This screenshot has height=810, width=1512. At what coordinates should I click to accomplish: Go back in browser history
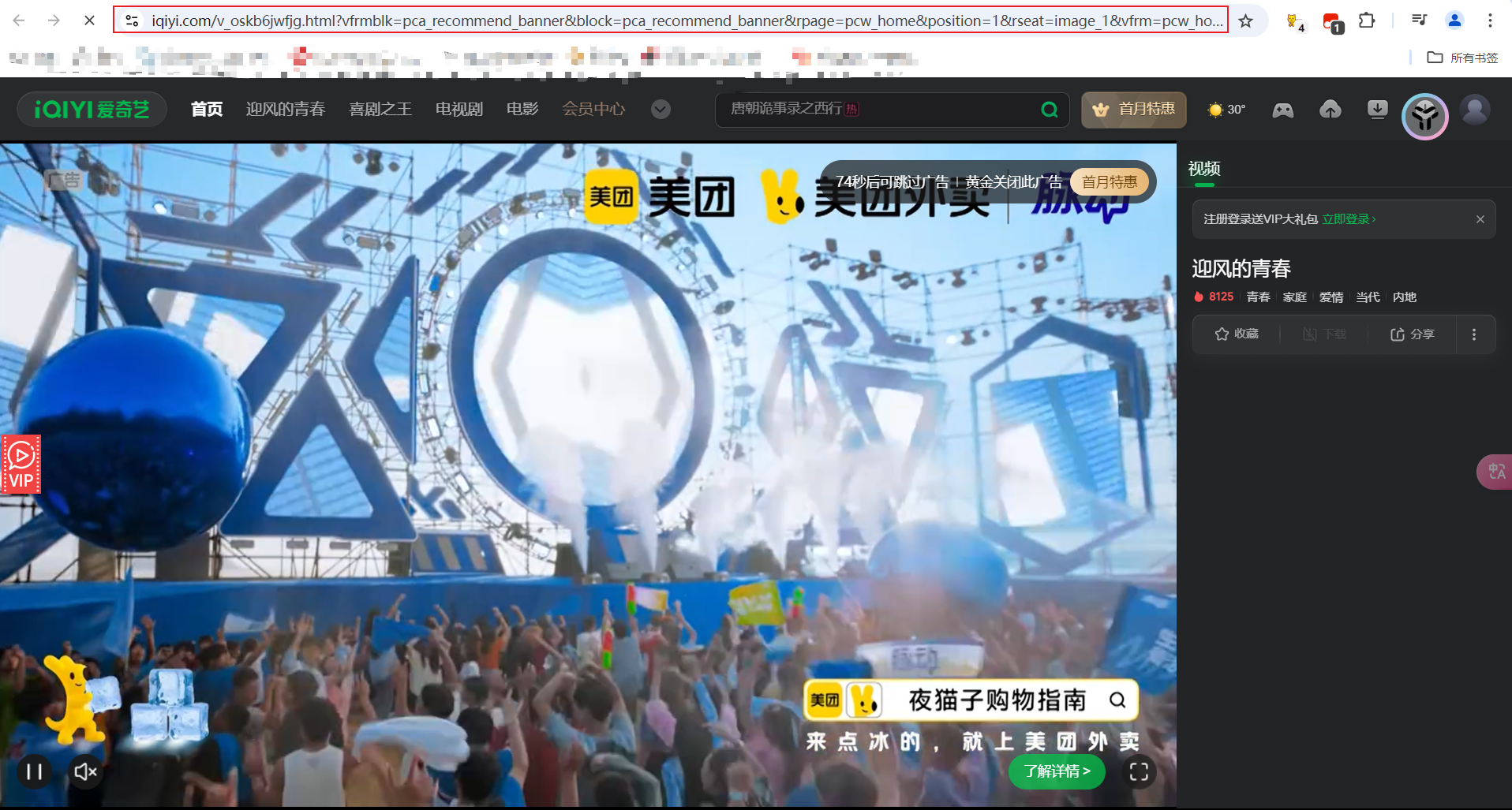coord(19,21)
